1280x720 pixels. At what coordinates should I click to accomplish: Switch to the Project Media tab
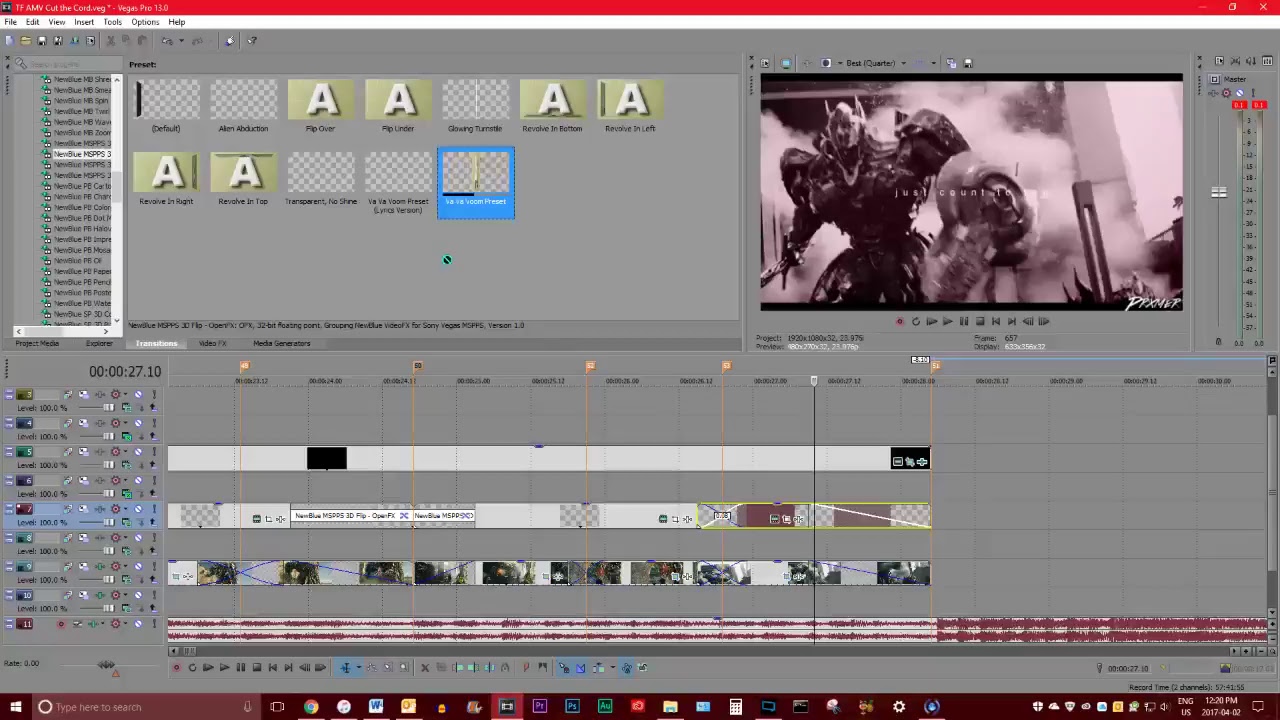pyautogui.click(x=37, y=343)
